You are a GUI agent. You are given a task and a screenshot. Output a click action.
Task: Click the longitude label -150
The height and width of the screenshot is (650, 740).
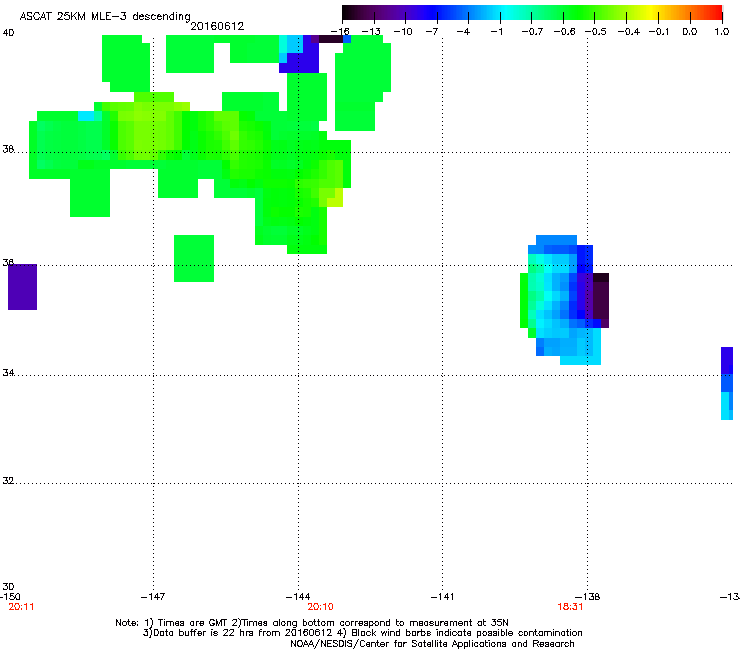(x=10, y=597)
